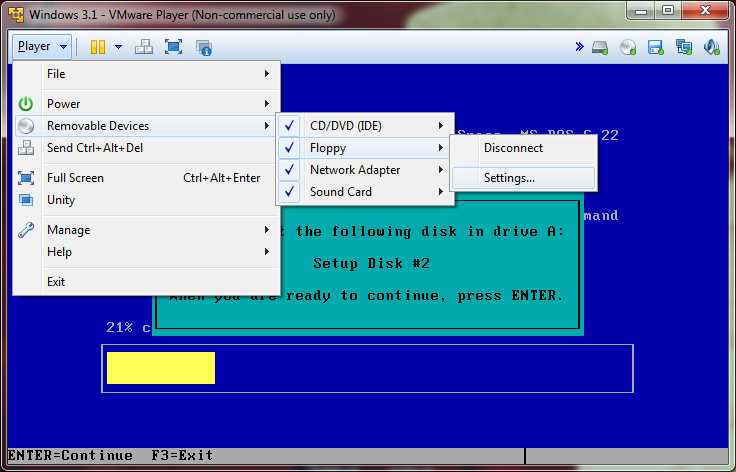Select Settings... in the Floppy submenu
This screenshot has width=736, height=472.
[509, 178]
